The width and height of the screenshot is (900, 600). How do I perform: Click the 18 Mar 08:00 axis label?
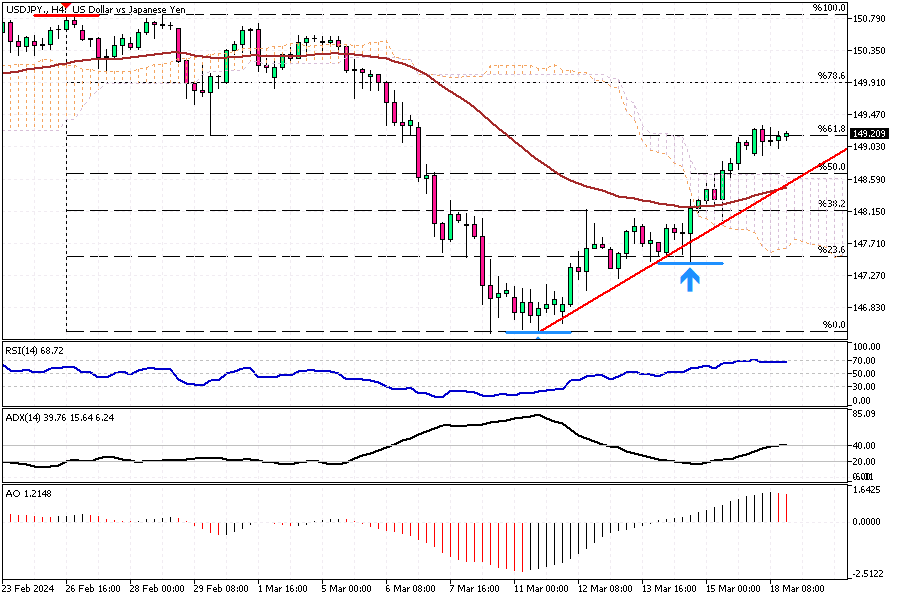pos(799,590)
